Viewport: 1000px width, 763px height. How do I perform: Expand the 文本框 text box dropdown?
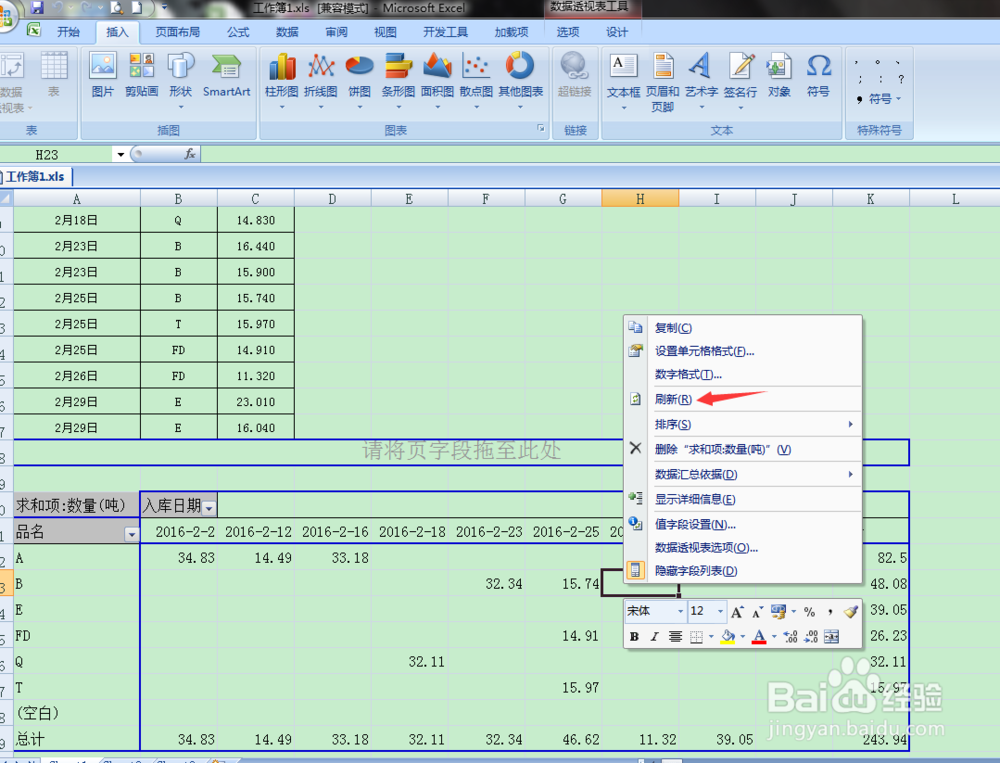623,108
